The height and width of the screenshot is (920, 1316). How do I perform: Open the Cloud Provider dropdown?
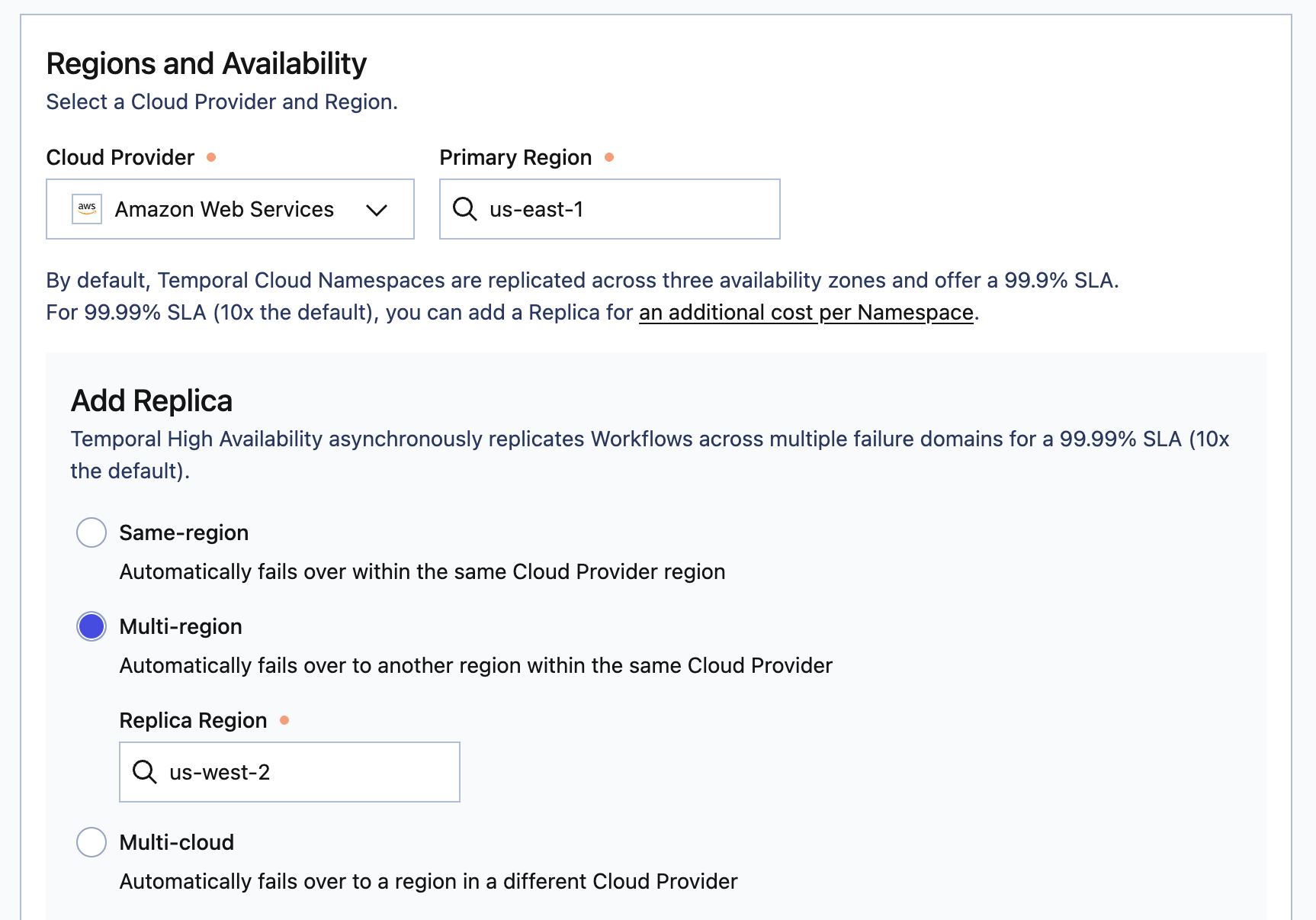point(230,208)
